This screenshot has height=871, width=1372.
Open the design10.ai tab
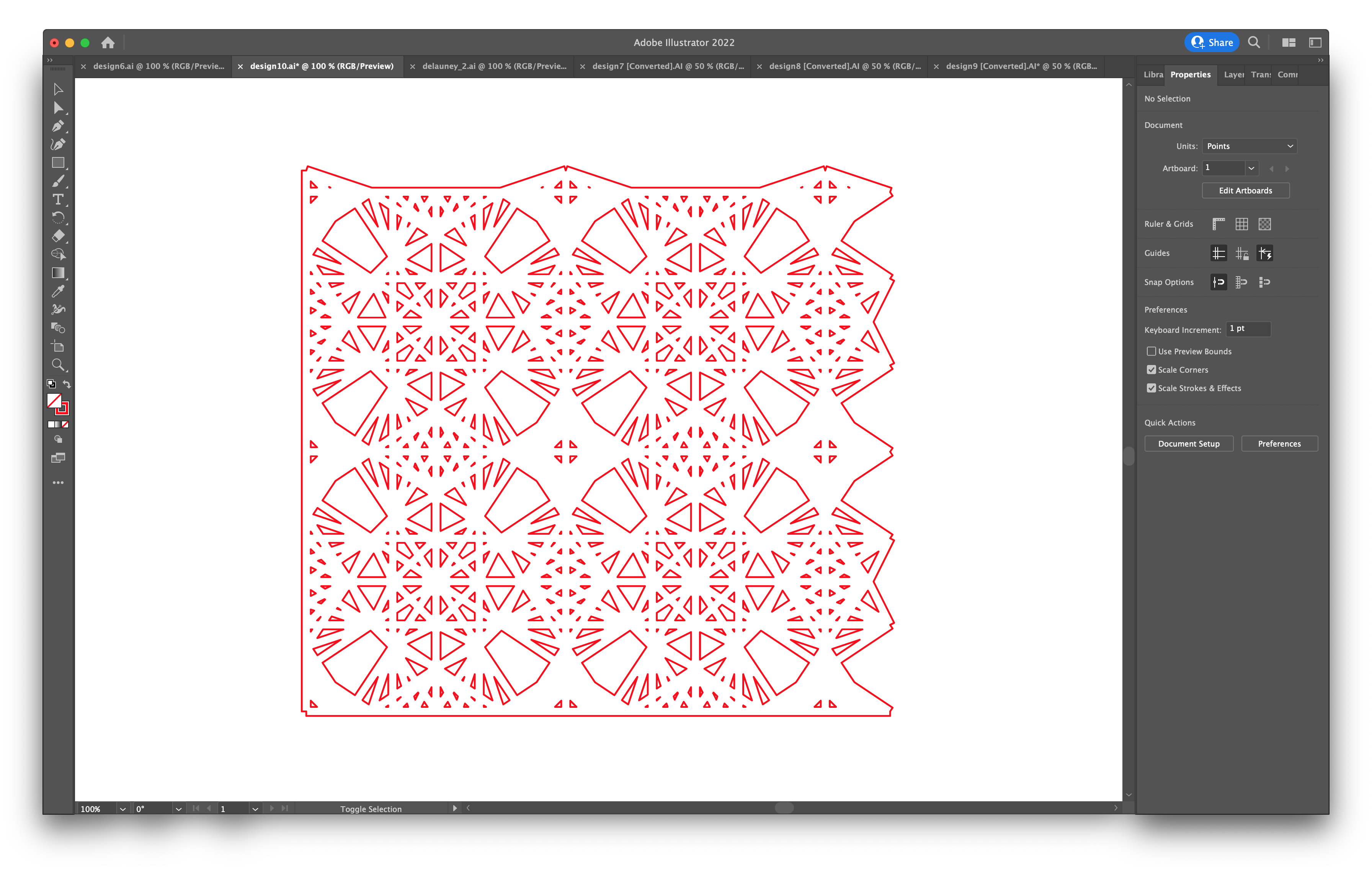[x=322, y=66]
